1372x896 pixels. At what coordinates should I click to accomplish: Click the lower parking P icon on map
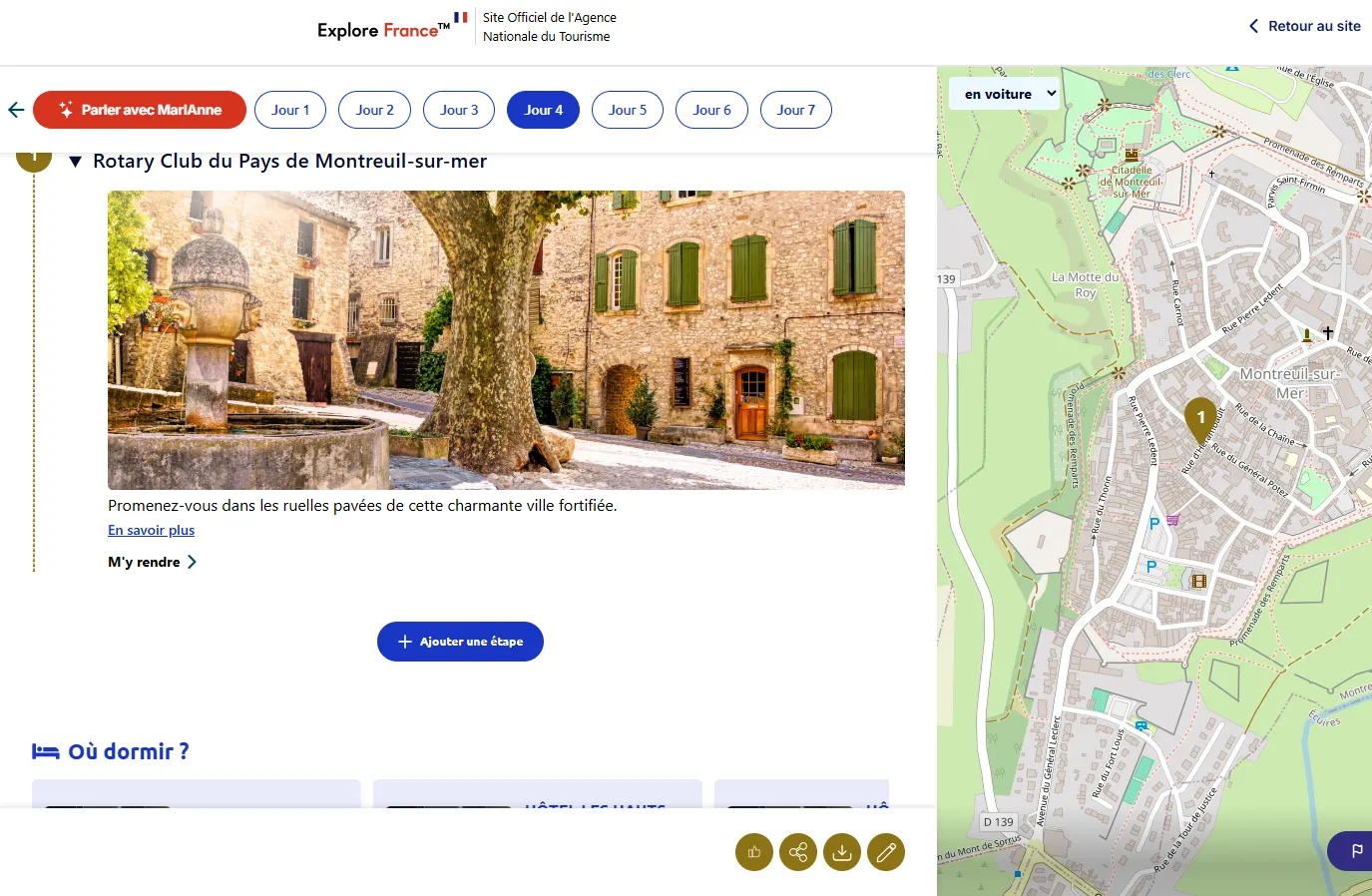(1151, 567)
